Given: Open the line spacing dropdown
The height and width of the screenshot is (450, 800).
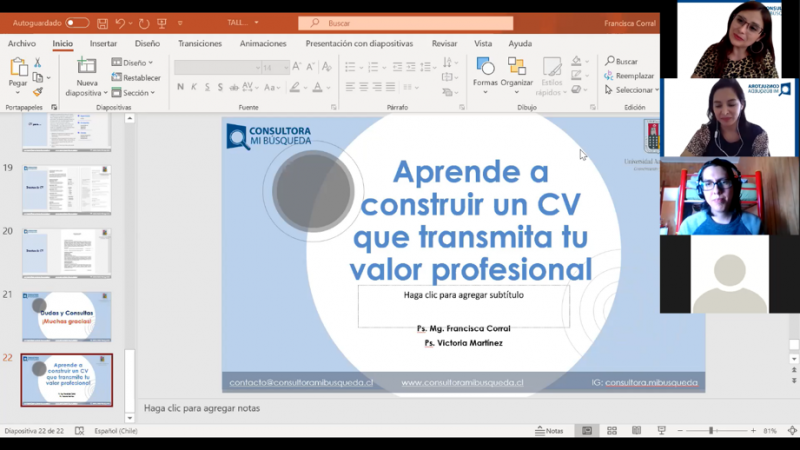Looking at the screenshot, I should (428, 67).
